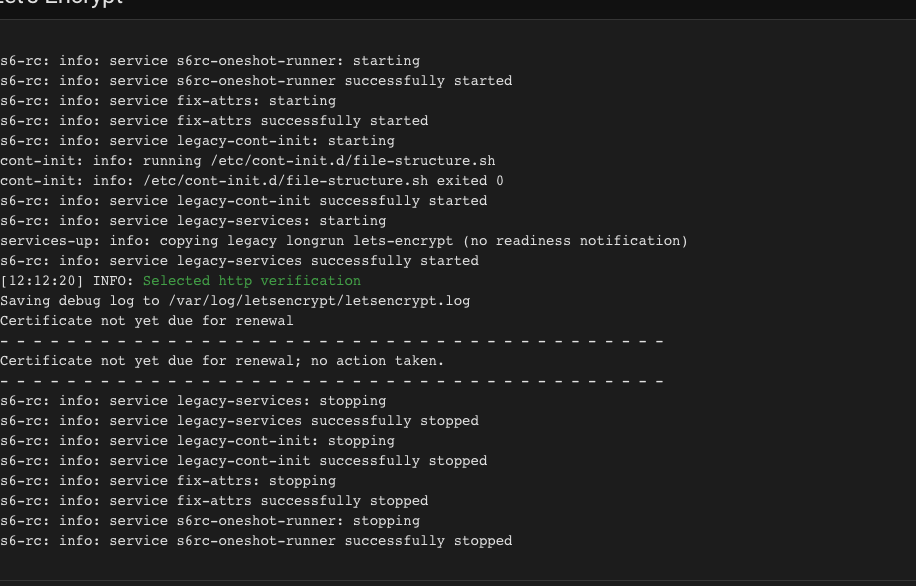The image size is (916, 586).
Task: Click the partially visible Let's Encrypt heading
Action: tap(61, 2)
